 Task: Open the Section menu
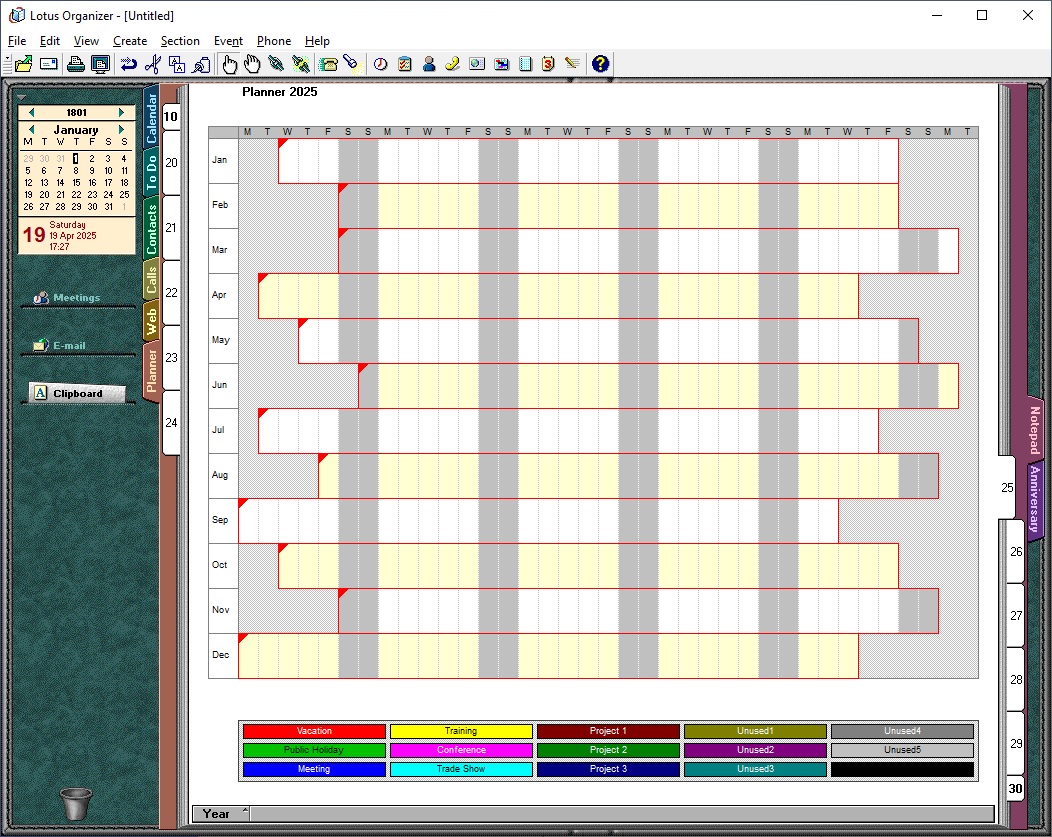click(180, 41)
